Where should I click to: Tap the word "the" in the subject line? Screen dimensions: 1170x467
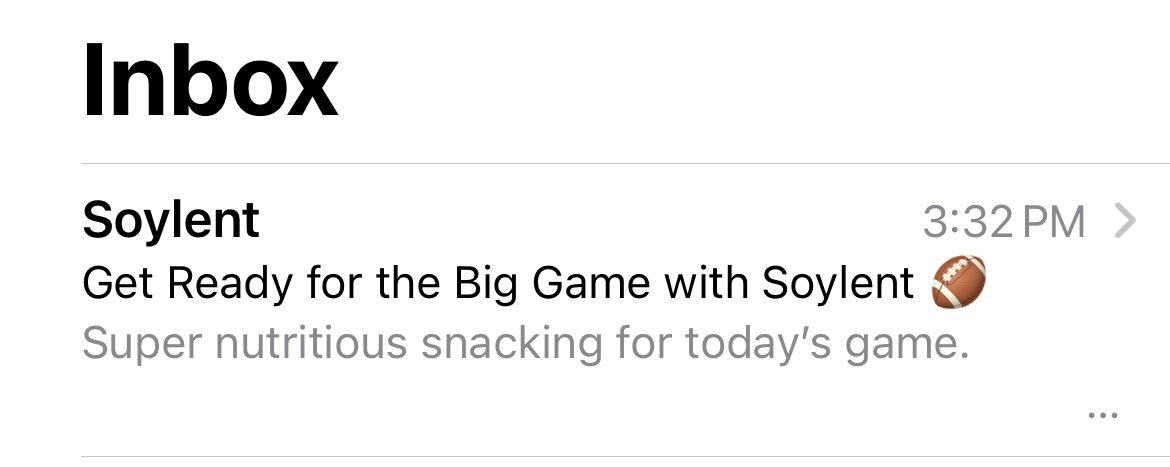tap(409, 284)
